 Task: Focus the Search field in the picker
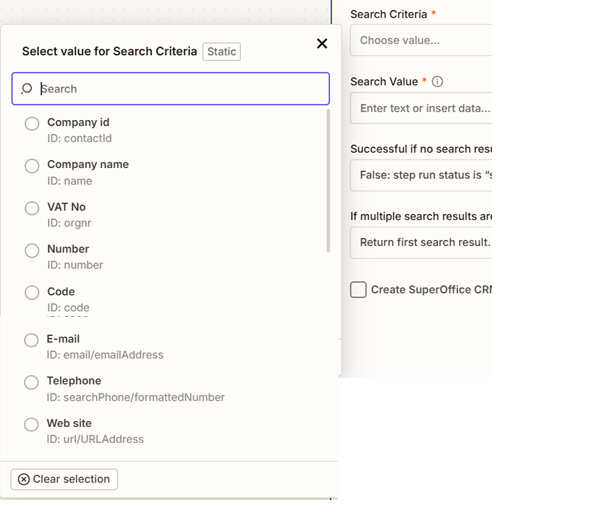[x=171, y=89]
